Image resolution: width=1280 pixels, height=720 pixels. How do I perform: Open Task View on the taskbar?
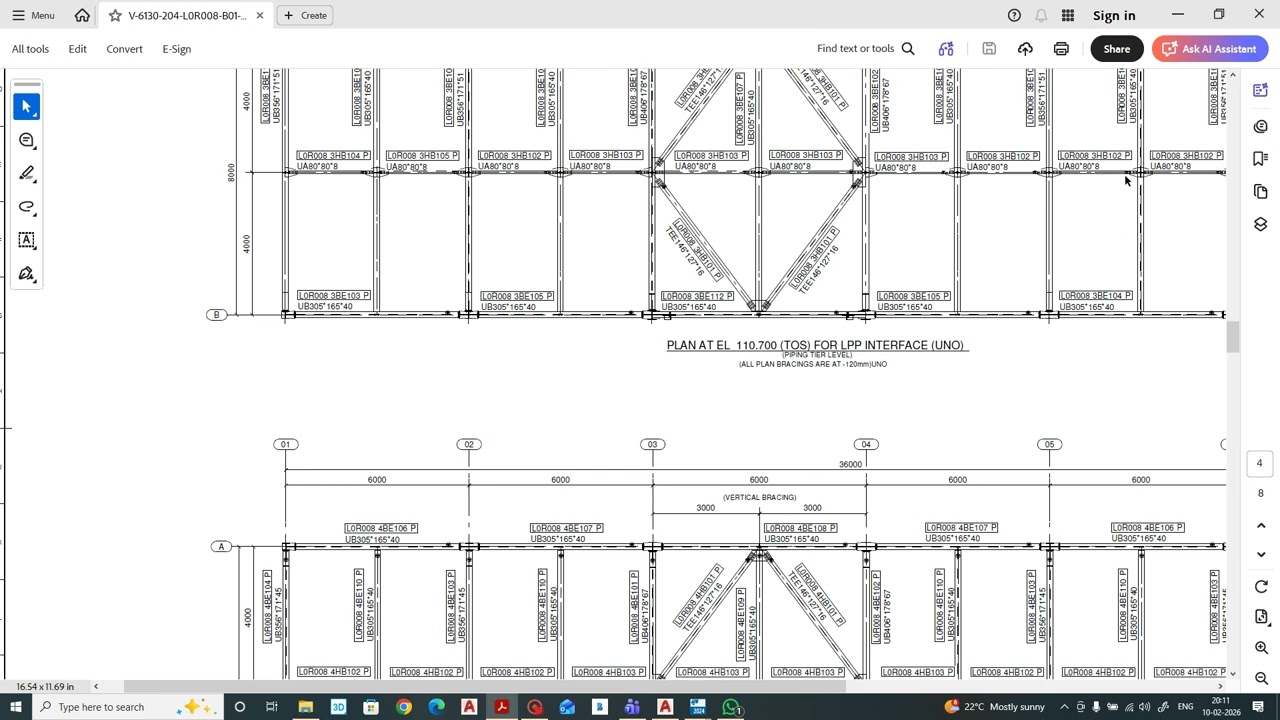coord(271,707)
